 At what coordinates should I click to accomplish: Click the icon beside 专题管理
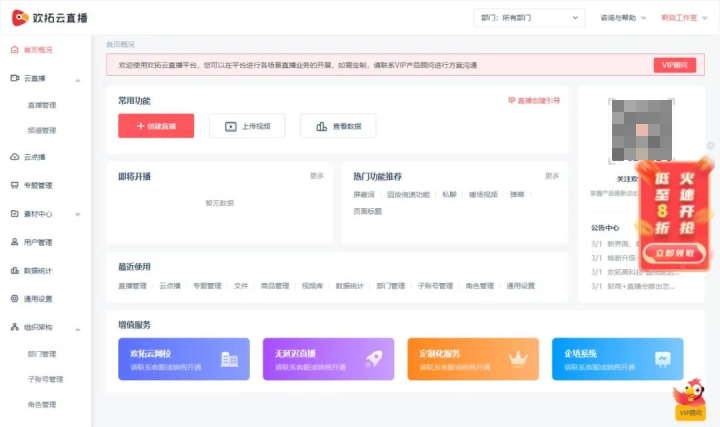(15, 185)
